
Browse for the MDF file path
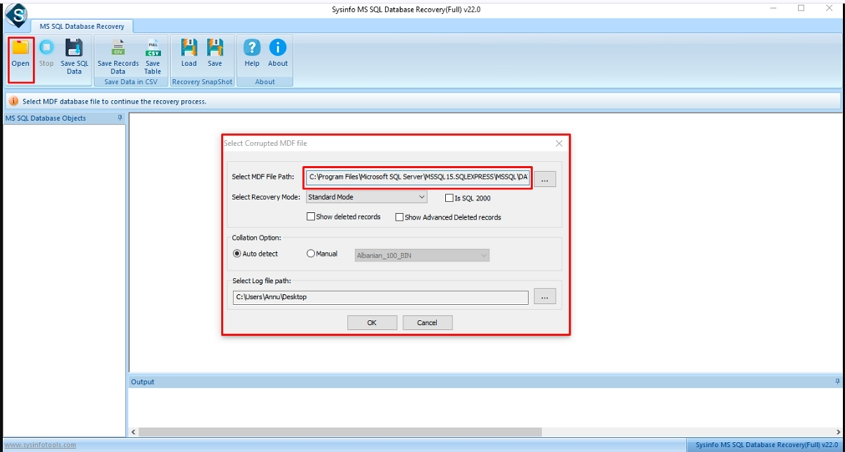(544, 180)
